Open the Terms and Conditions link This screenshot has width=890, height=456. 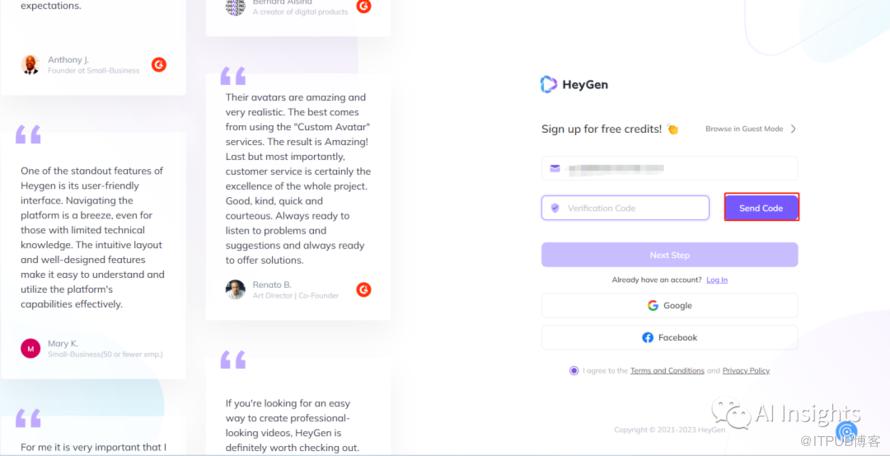[667, 371]
